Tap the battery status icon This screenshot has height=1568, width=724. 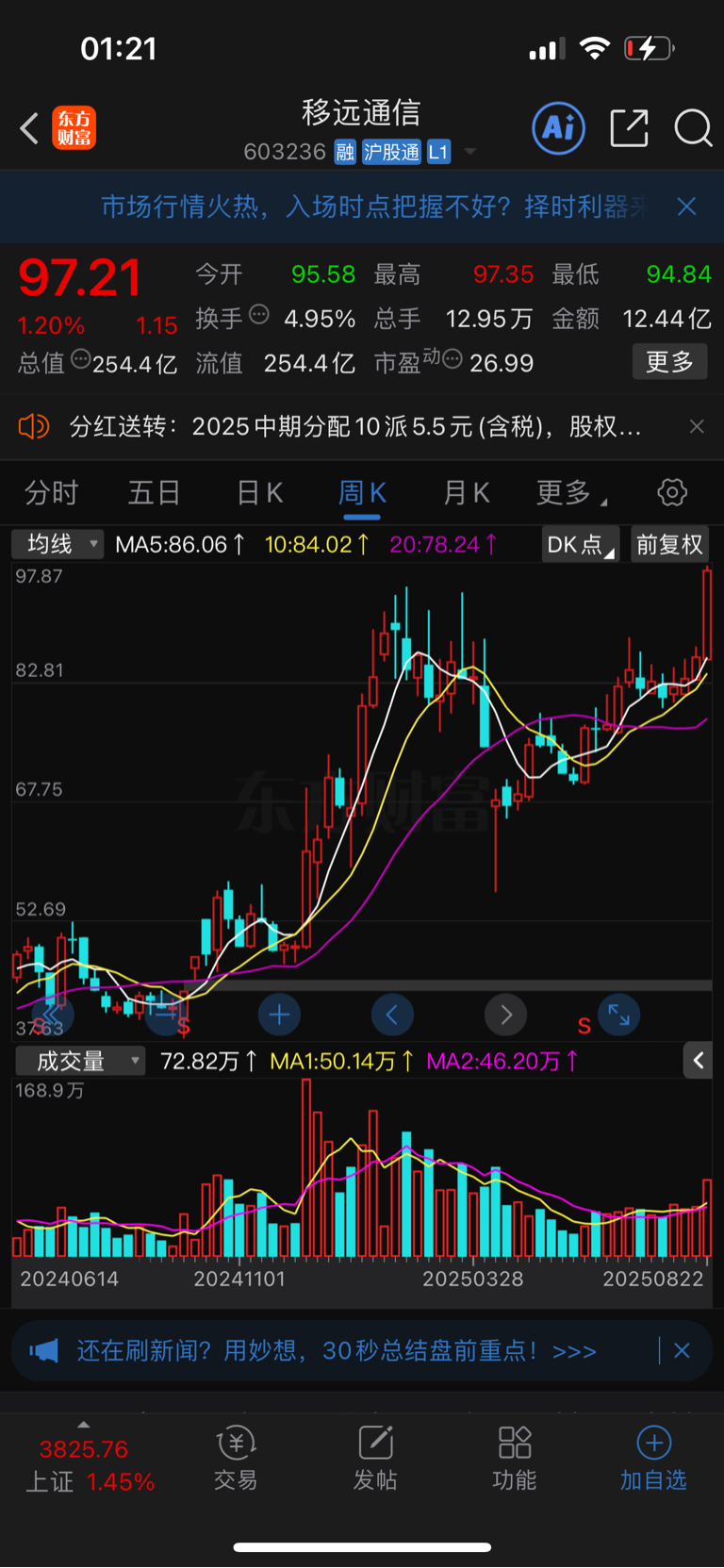pos(650,48)
